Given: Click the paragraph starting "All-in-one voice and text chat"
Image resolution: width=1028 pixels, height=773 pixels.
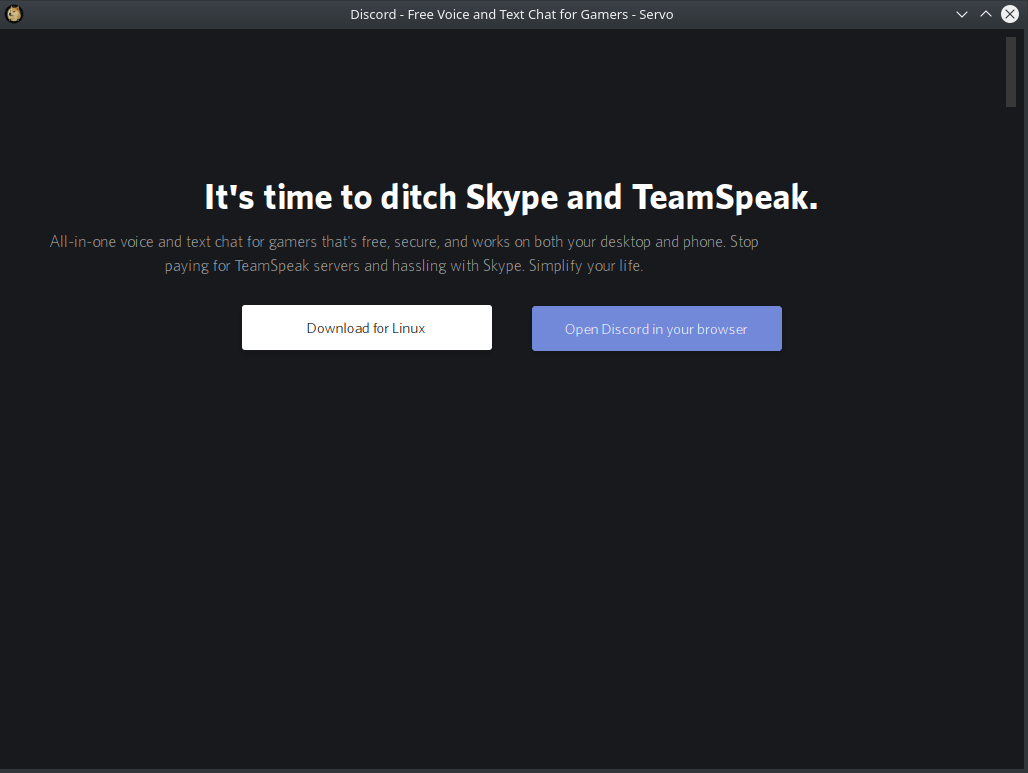Looking at the screenshot, I should 404,254.
